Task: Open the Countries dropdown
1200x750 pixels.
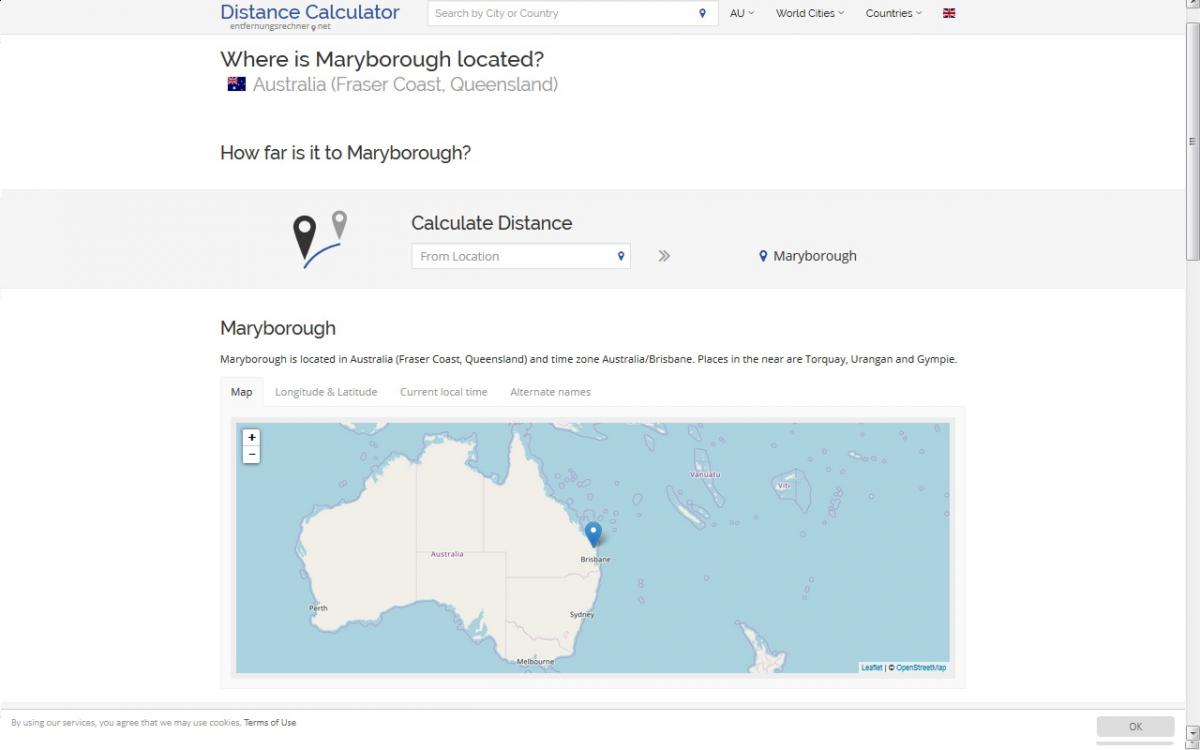Action: point(893,13)
